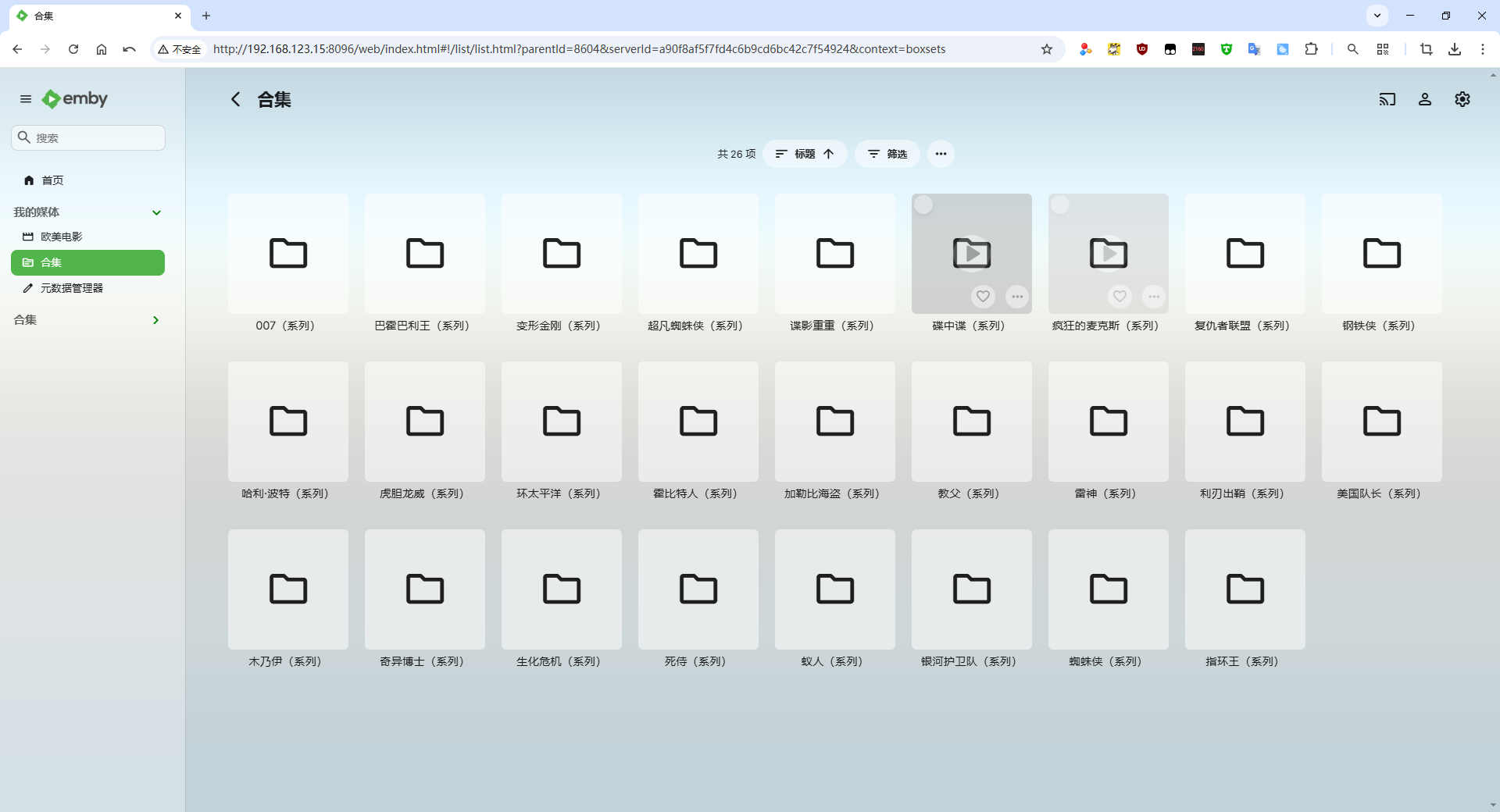Image resolution: width=1500 pixels, height=812 pixels.
Task: Open the 加勒比海盗（系列） folder
Action: click(x=835, y=422)
